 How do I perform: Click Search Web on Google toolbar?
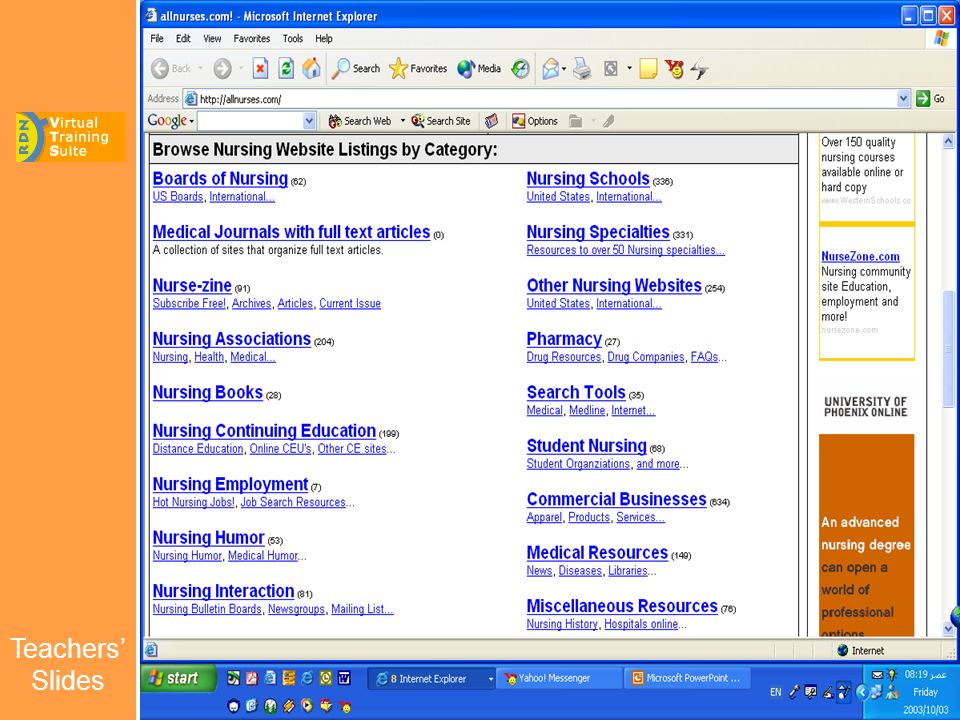[360, 121]
